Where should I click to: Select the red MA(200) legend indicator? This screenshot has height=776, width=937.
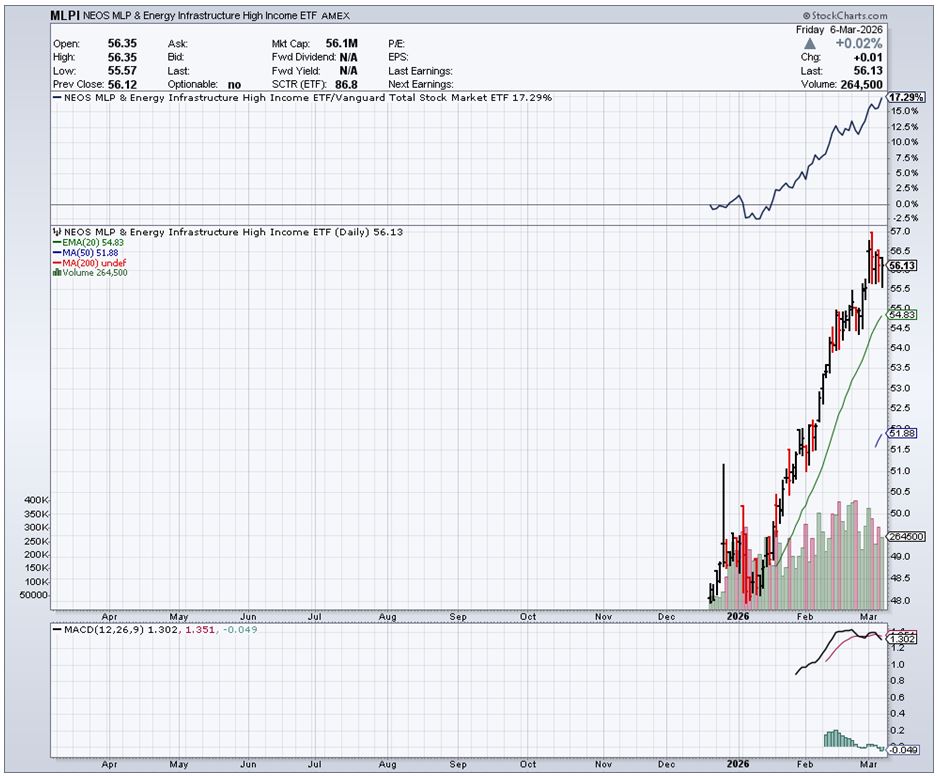tap(57, 263)
